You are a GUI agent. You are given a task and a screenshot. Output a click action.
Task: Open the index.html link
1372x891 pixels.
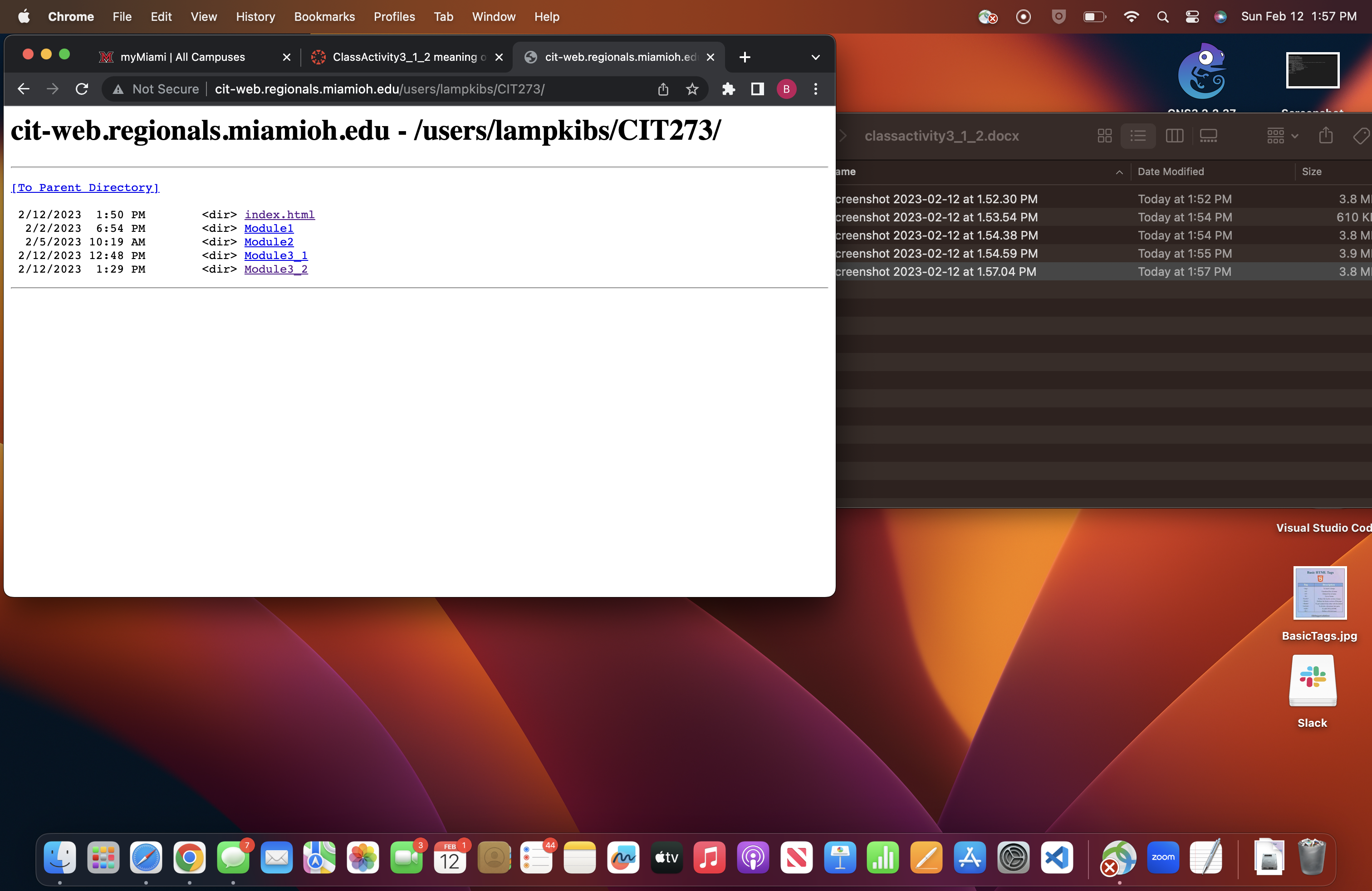(x=279, y=215)
